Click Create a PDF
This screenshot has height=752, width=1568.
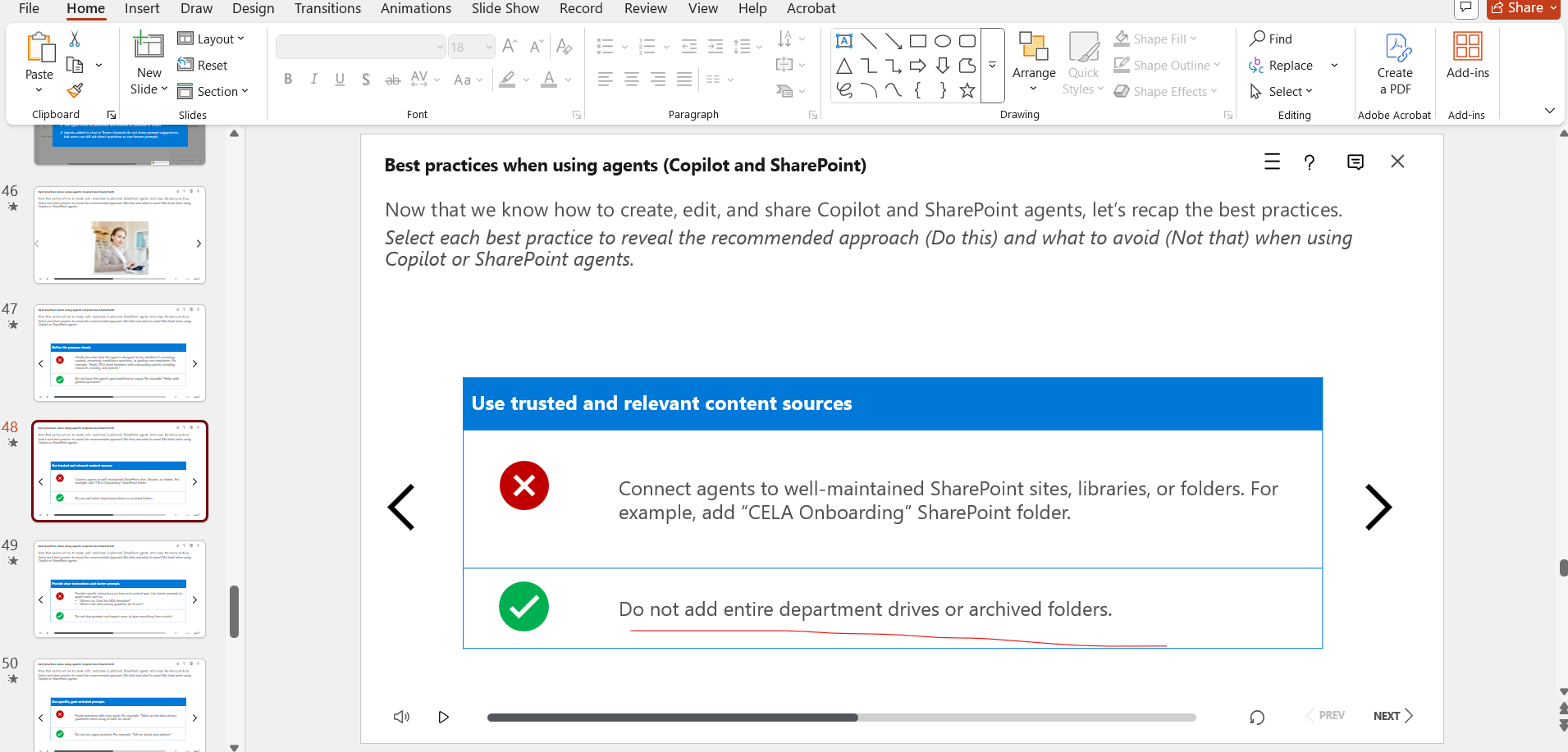click(x=1395, y=63)
